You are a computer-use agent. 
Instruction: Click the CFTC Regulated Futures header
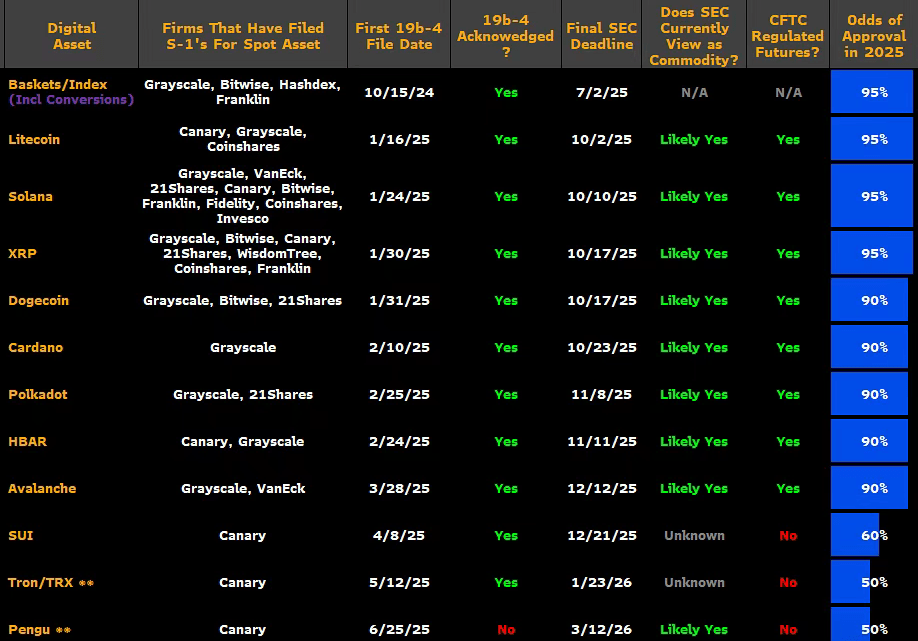point(787,36)
